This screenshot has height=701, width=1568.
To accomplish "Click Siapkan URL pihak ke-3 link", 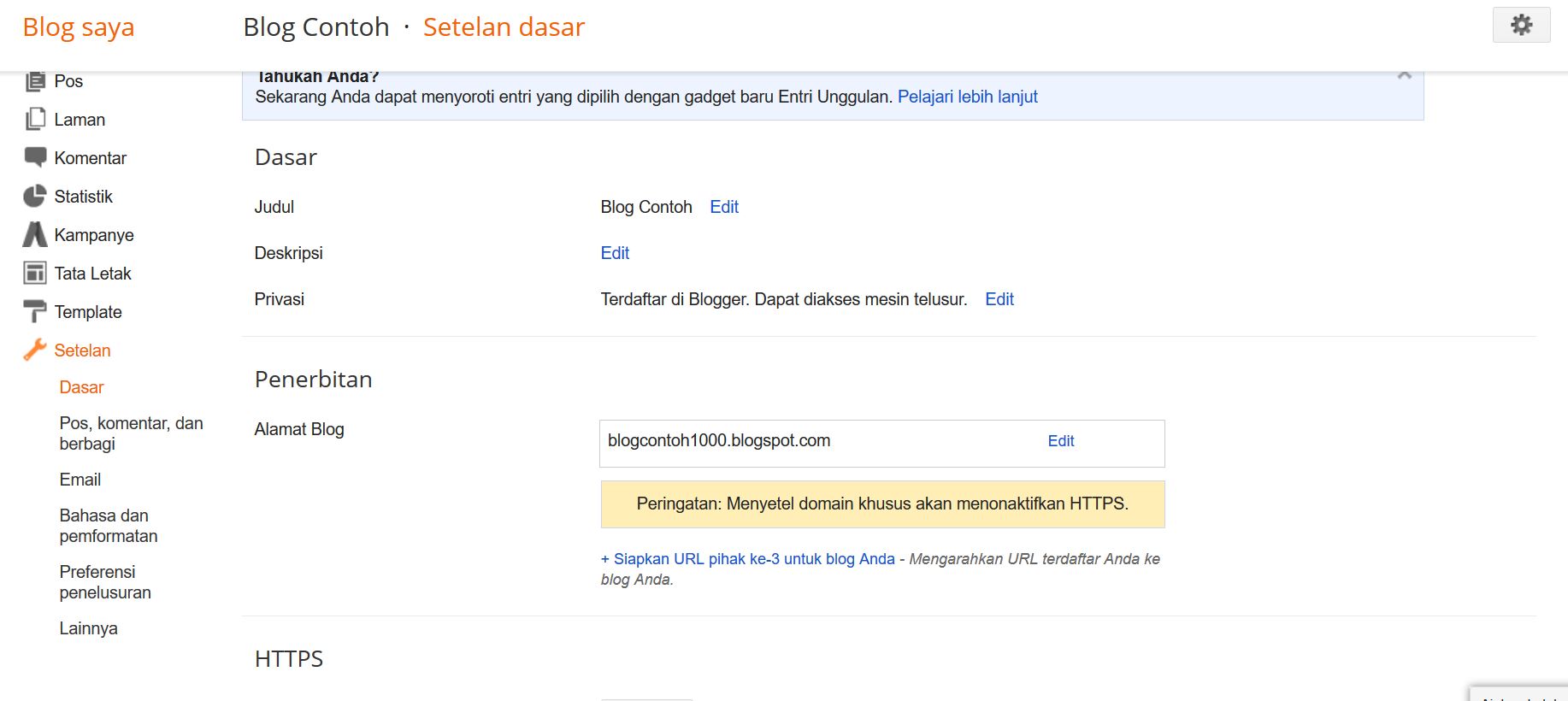I will click(x=747, y=559).
